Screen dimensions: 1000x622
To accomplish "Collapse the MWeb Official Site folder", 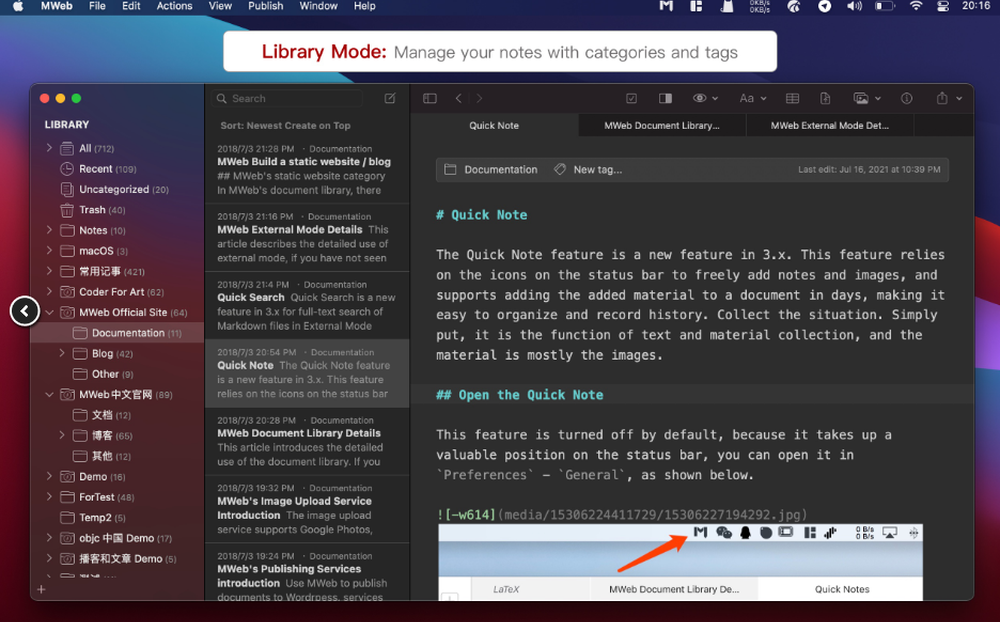I will pyautogui.click(x=49, y=312).
